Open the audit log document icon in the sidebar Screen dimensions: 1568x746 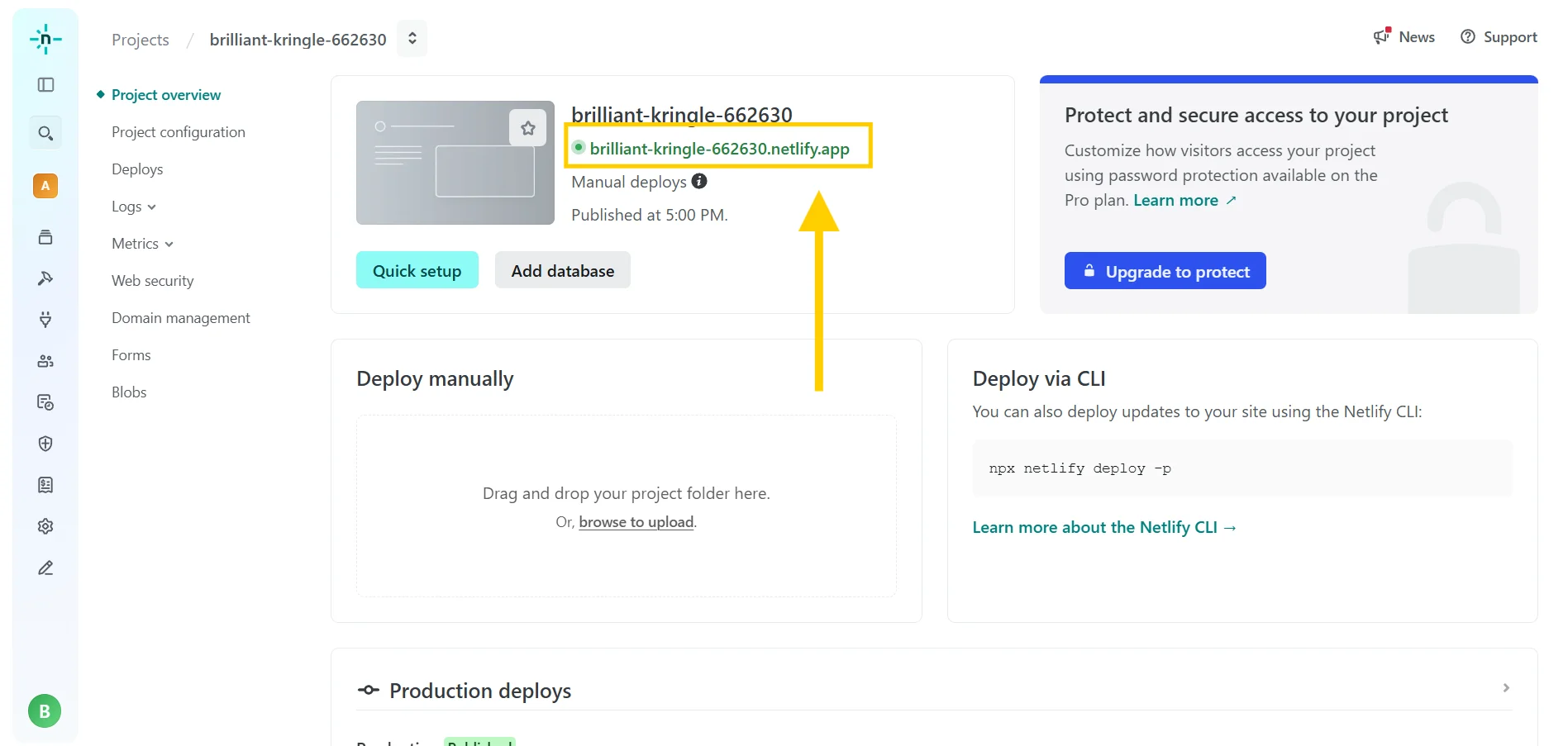45,402
